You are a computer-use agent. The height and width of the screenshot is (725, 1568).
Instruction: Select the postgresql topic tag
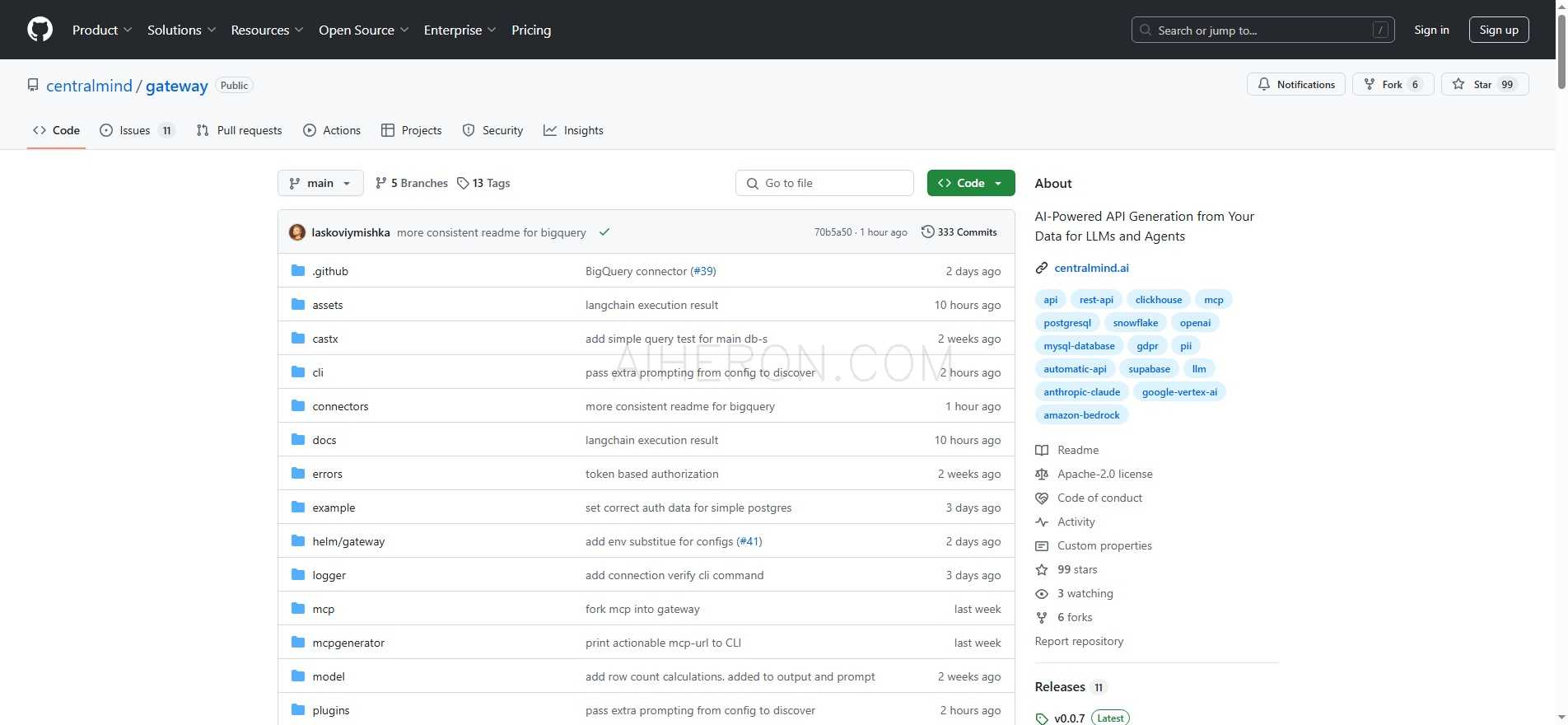point(1067,323)
